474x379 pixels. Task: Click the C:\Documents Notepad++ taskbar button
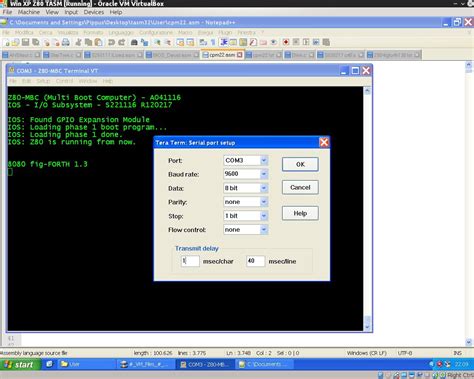(x=264, y=364)
